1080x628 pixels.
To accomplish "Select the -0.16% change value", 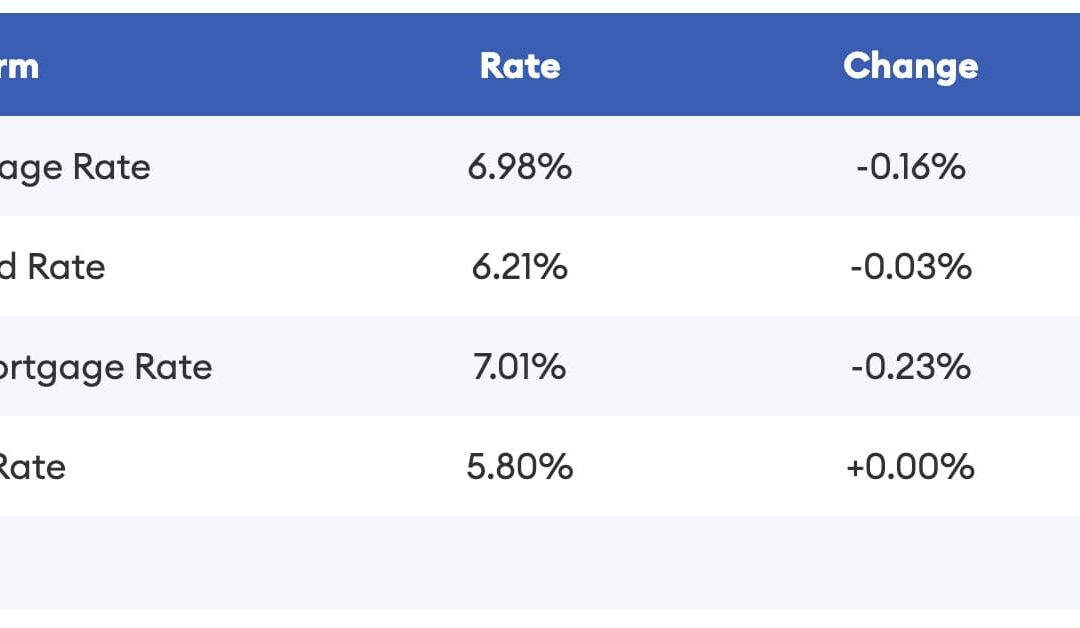I will [910, 166].
